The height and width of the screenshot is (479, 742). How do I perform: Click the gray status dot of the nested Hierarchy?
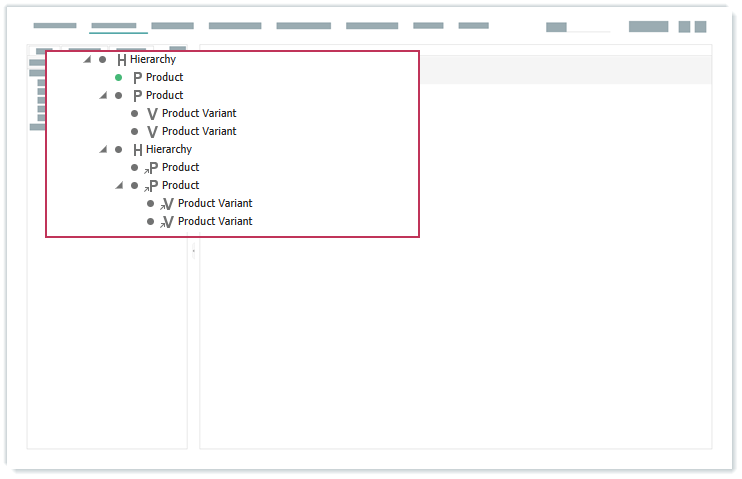pos(118,149)
